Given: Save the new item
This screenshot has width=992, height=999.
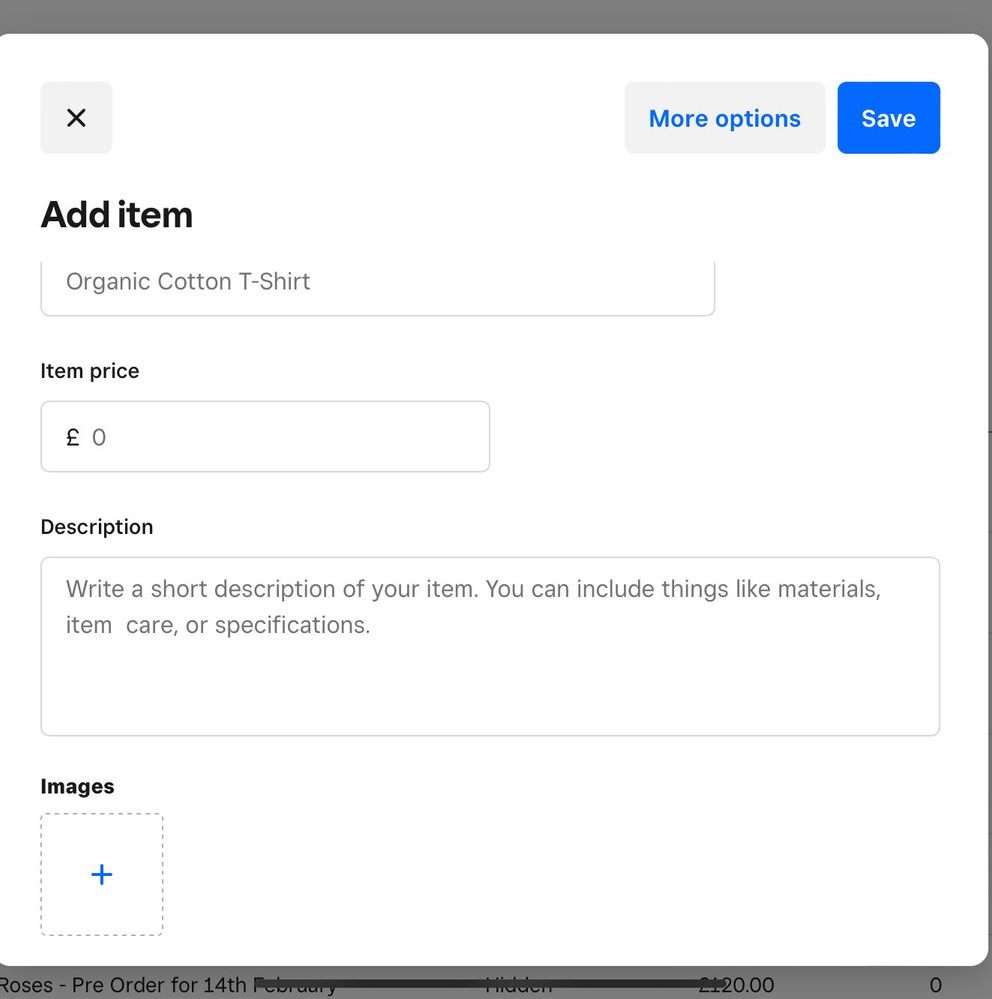Looking at the screenshot, I should coord(888,118).
